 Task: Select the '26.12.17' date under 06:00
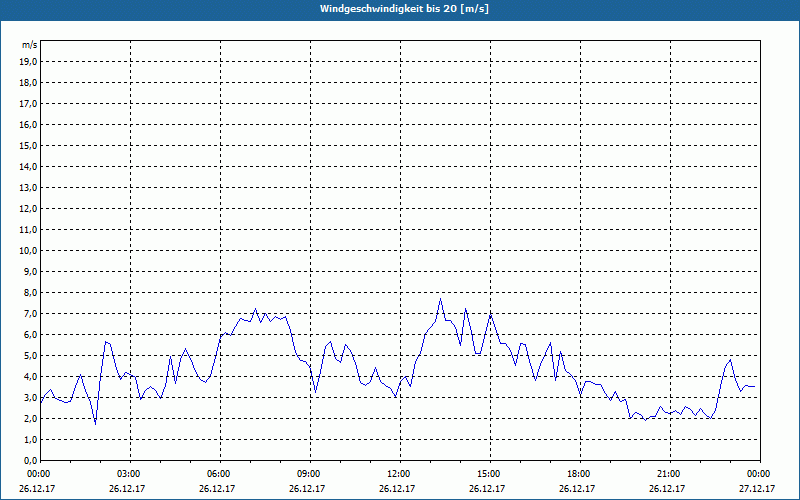coord(217,488)
